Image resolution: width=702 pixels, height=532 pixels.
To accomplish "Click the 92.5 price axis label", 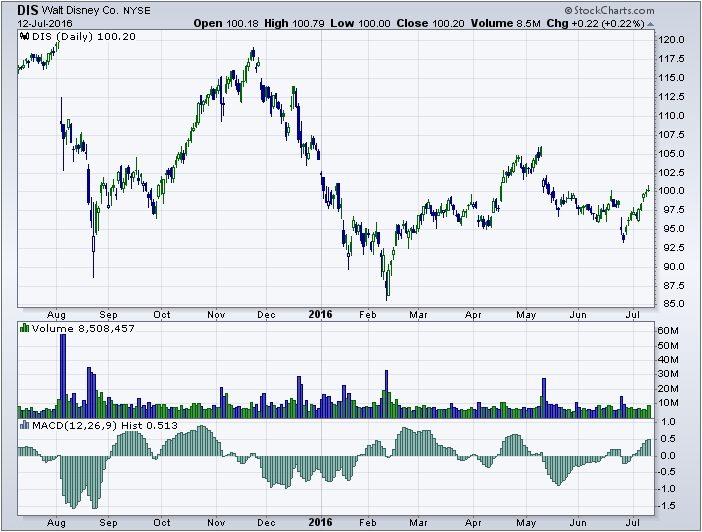I will pyautogui.click(x=673, y=248).
